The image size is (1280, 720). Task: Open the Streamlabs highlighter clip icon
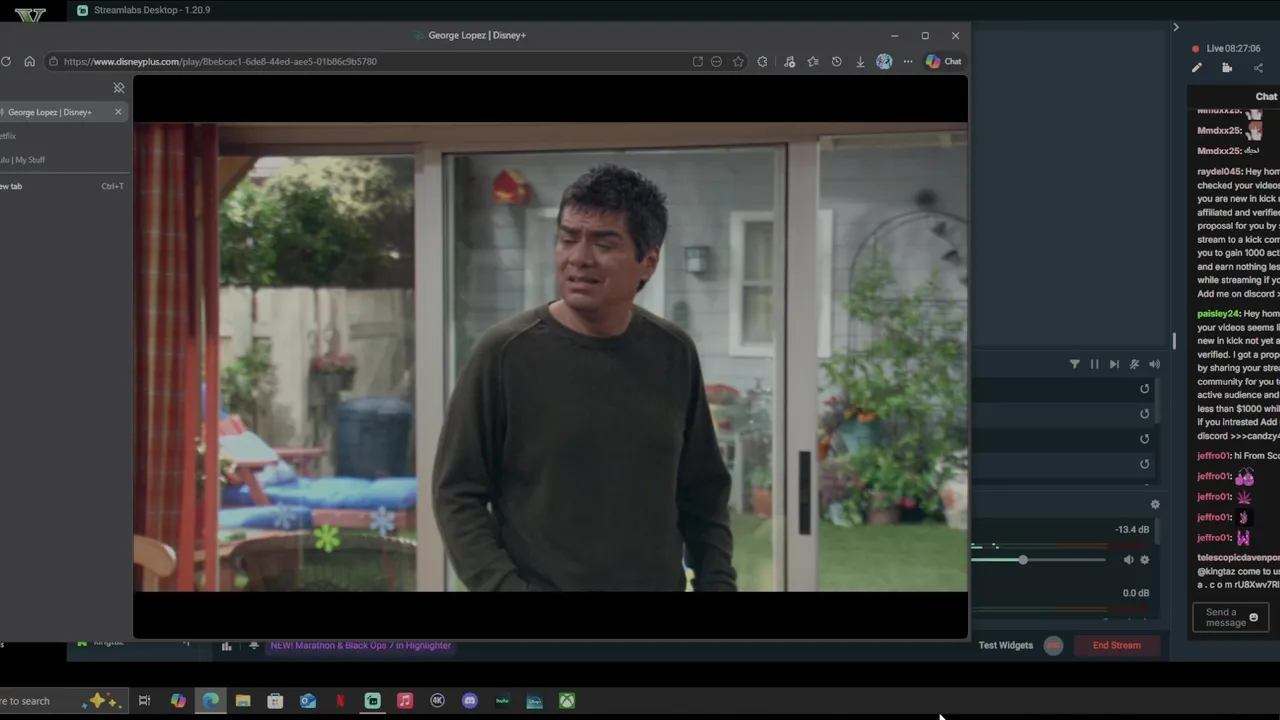pos(1227,68)
